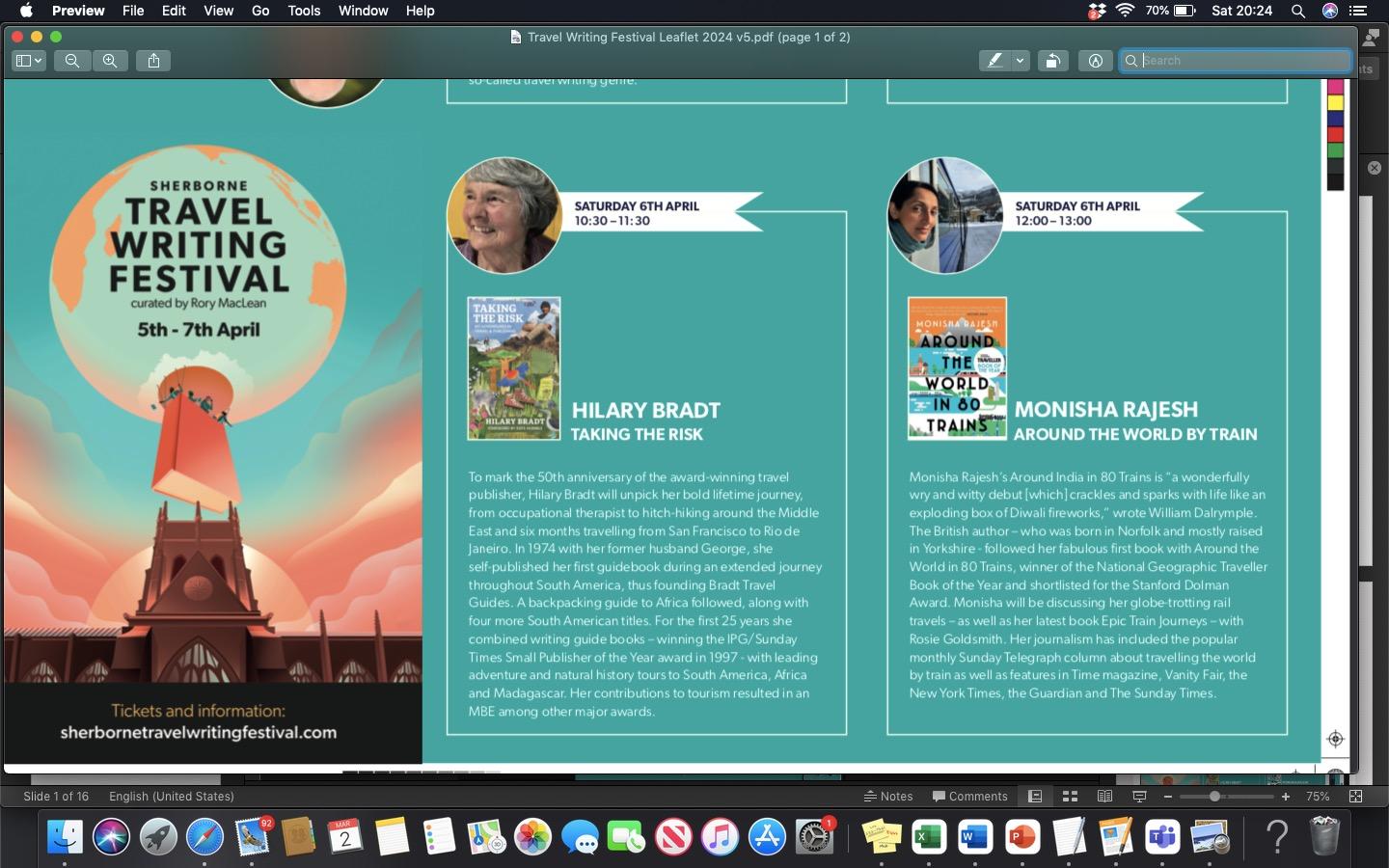Open Siri from the Dock
Image resolution: width=1389 pixels, height=868 pixels.
point(111,836)
